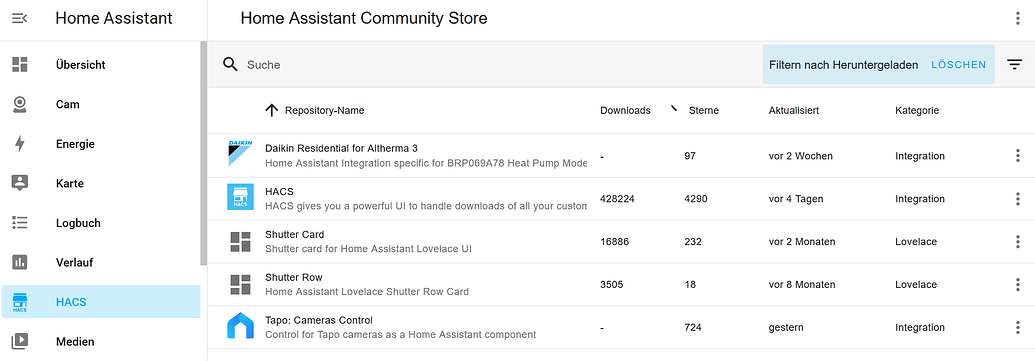Open the Shutter Card repository entry

294,234
